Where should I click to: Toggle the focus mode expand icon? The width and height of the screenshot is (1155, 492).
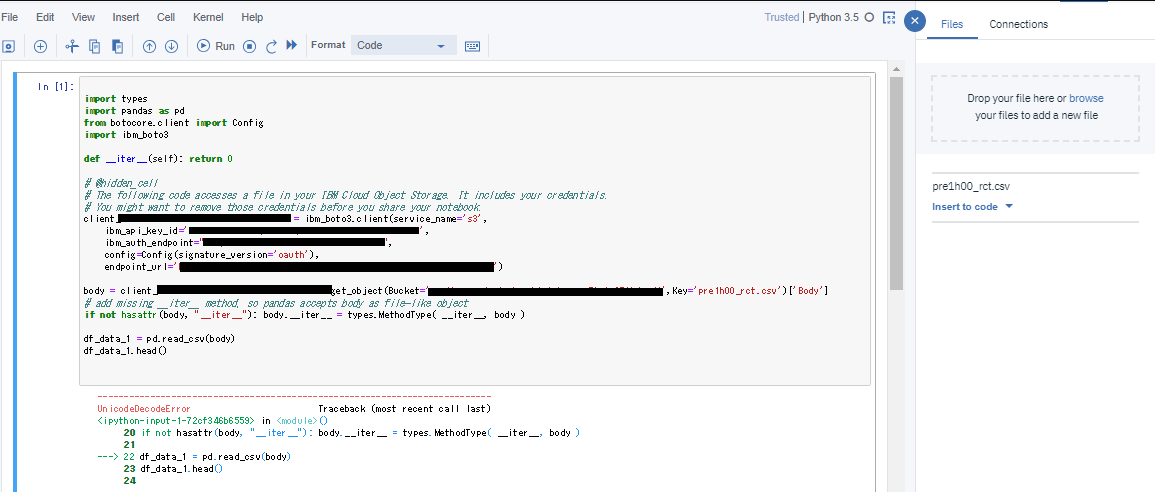[x=889, y=17]
